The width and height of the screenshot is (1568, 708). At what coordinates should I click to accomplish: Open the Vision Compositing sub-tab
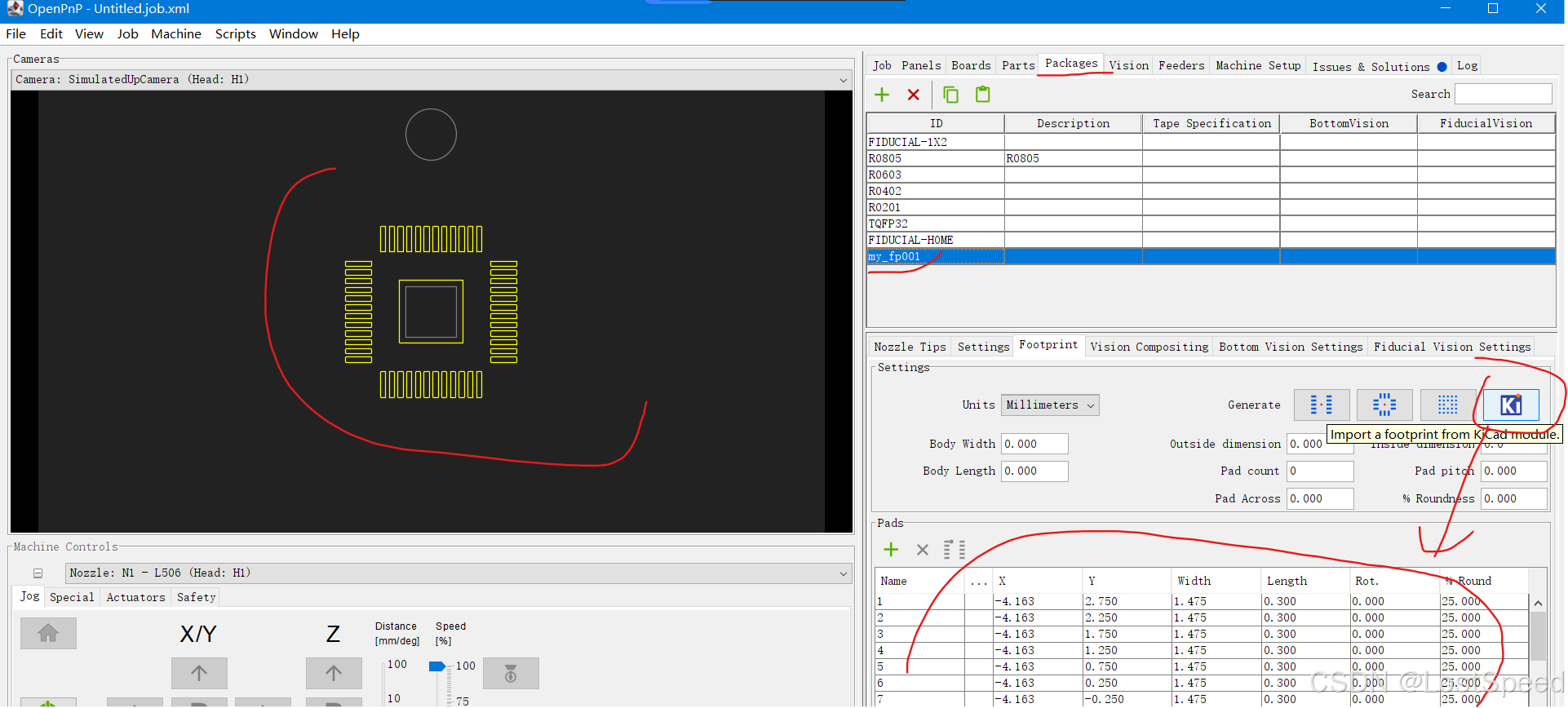[x=1149, y=347]
